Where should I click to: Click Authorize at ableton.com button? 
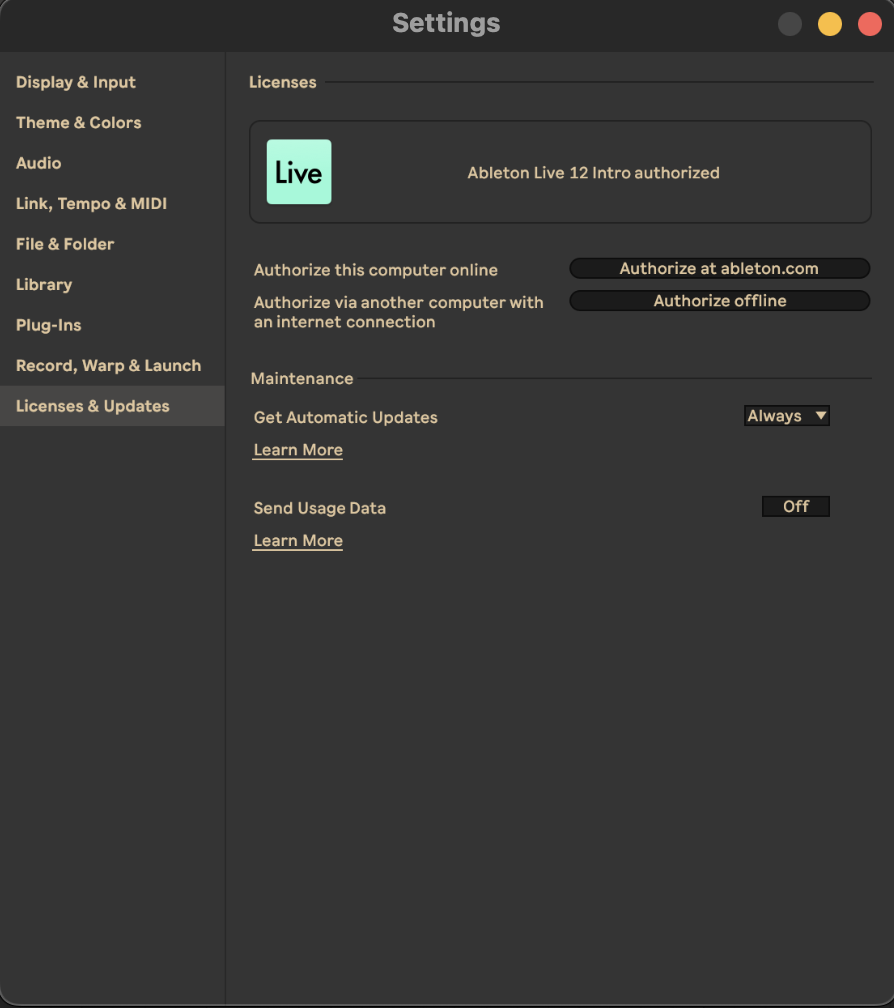(720, 268)
